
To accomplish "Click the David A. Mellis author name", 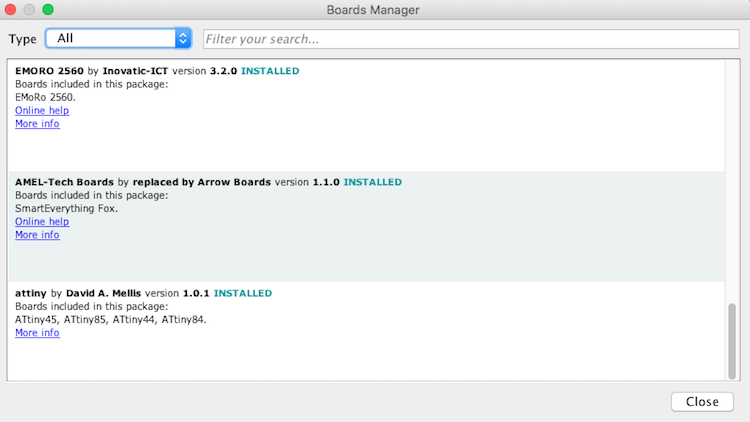I will point(103,293).
